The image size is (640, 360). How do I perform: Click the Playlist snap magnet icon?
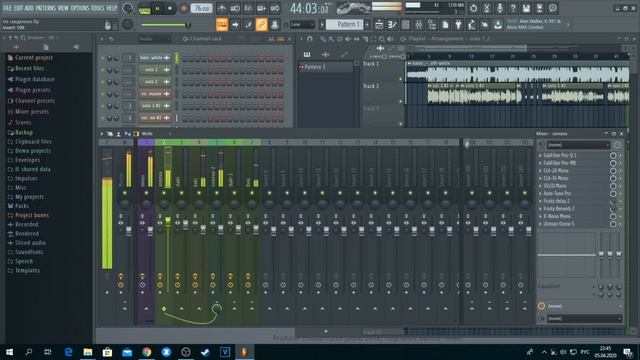(310, 39)
